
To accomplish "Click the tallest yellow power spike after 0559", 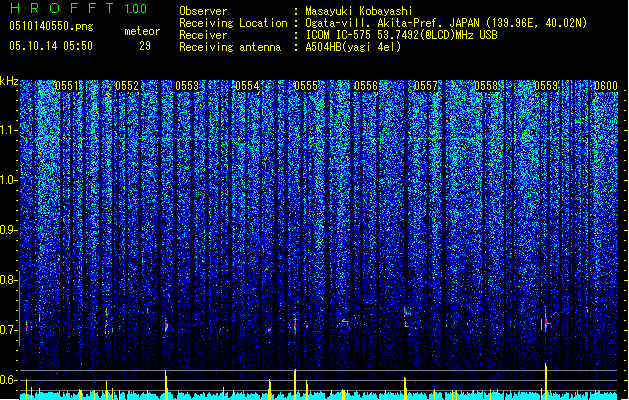I will tap(546, 381).
